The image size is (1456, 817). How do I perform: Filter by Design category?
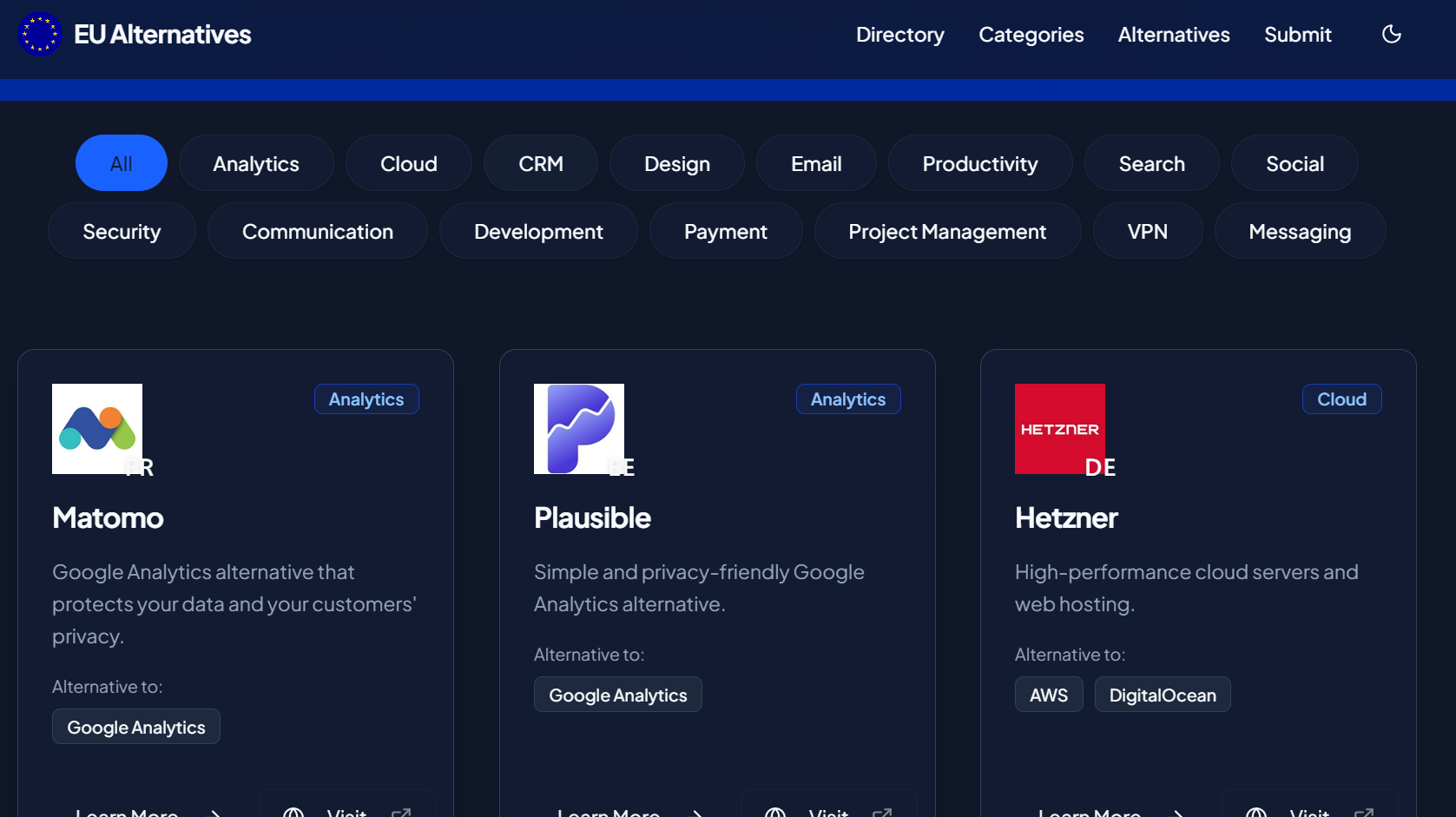coord(677,163)
